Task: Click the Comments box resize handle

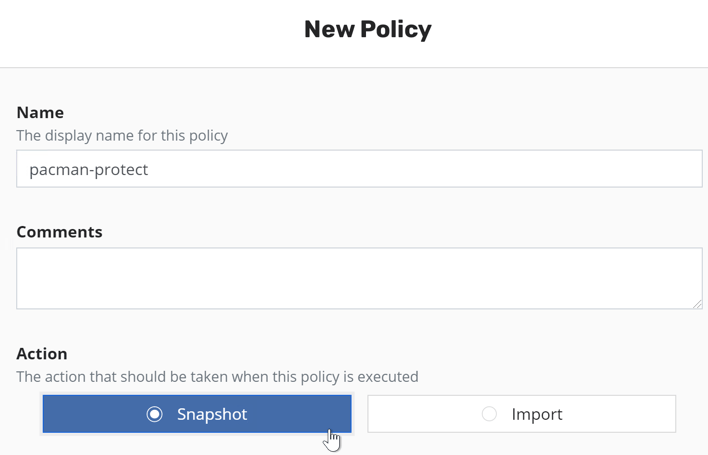Action: click(697, 303)
